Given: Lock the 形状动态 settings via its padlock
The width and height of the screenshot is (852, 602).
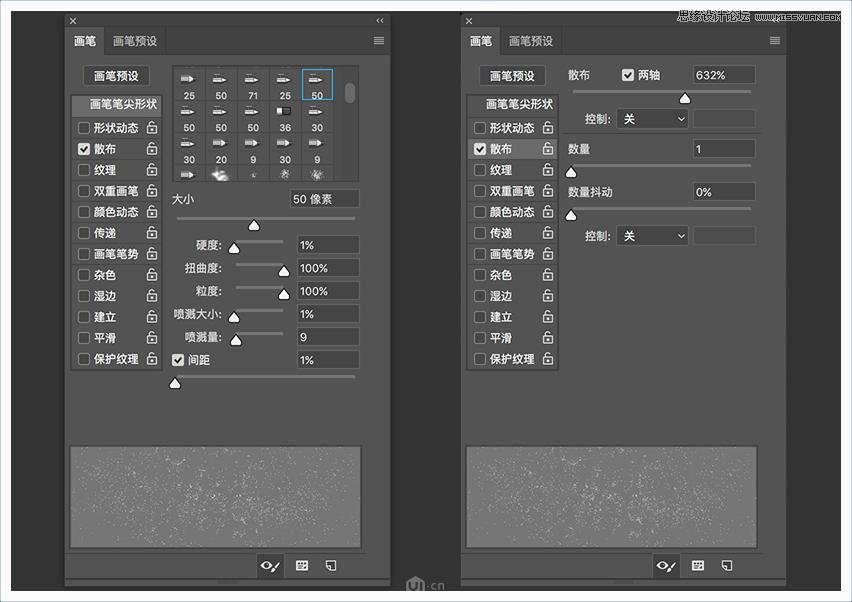Looking at the screenshot, I should (151, 128).
